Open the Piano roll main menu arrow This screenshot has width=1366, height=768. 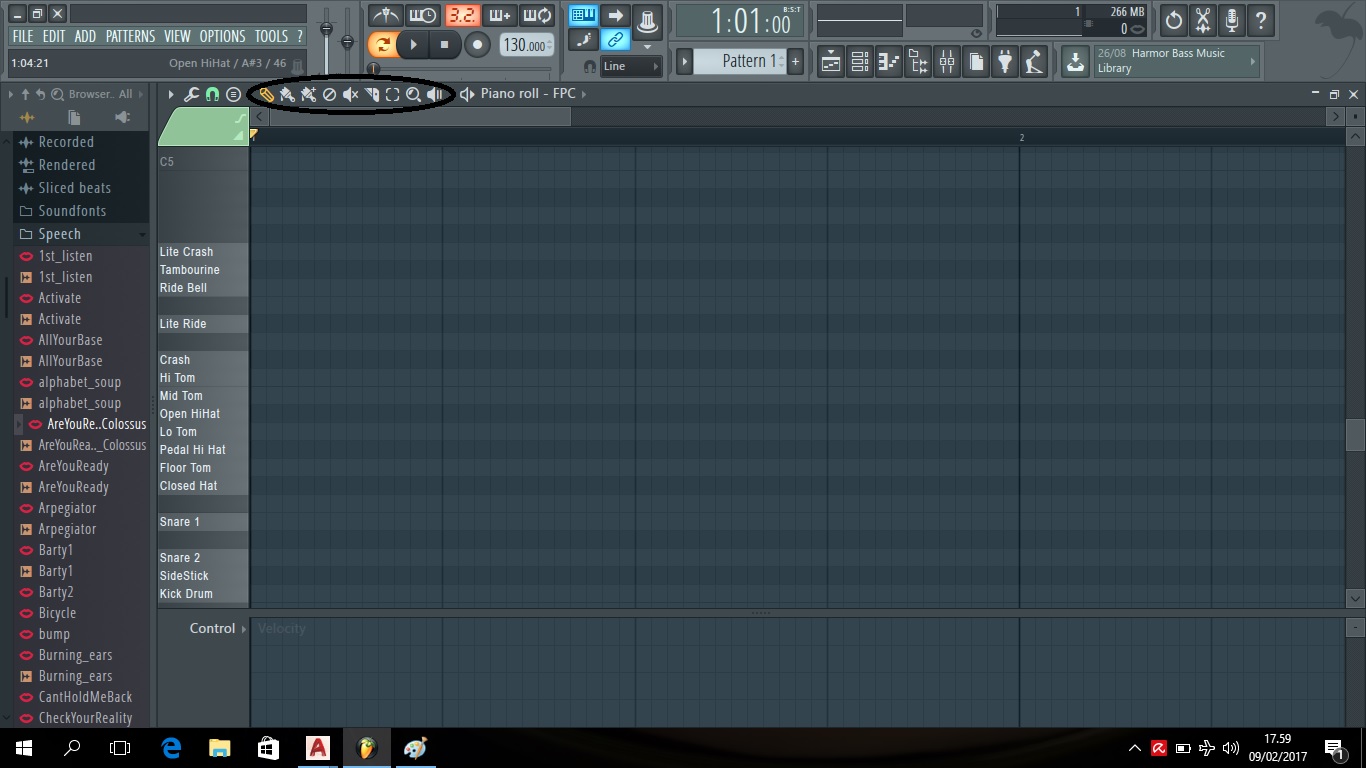(170, 94)
